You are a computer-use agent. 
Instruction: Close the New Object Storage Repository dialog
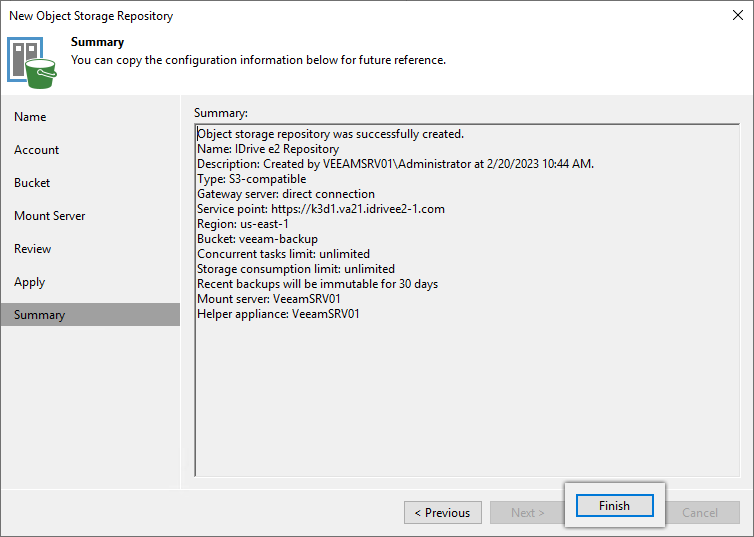pyautogui.click(x=738, y=15)
